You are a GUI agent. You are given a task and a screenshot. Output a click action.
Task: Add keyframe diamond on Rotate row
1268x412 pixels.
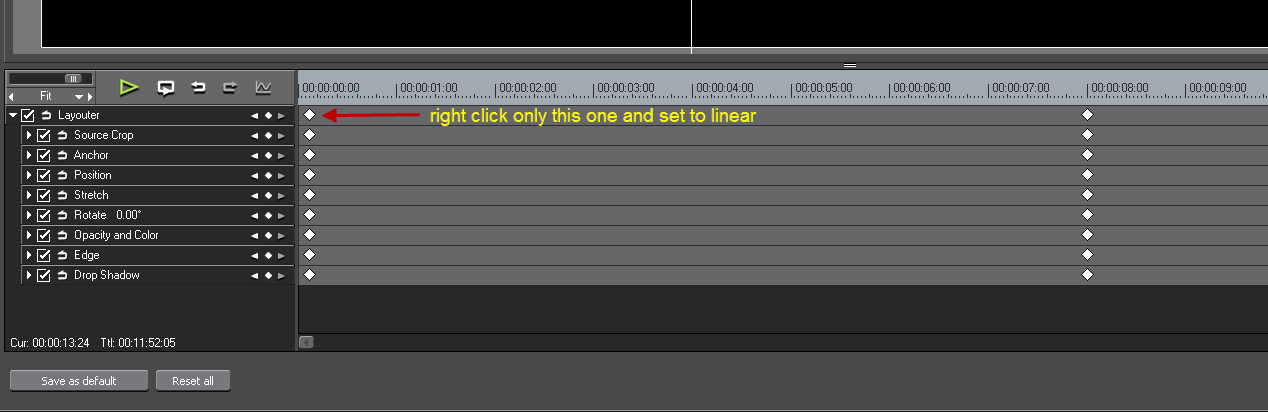coord(268,215)
